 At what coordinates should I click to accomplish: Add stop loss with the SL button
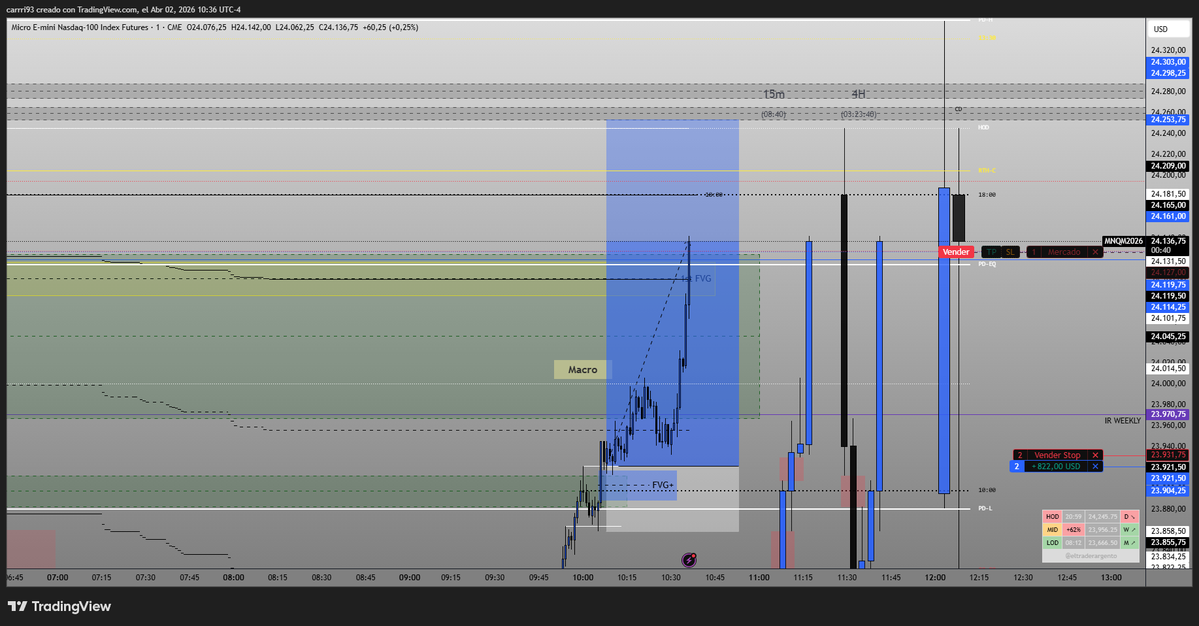(x=1010, y=251)
